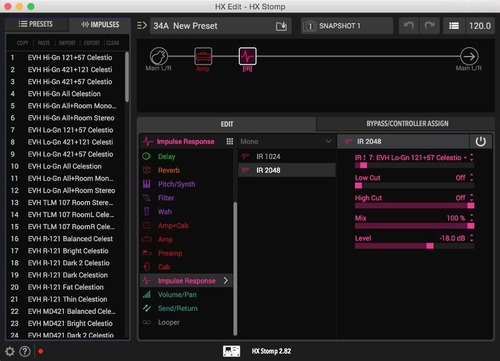Click the Low Cut slider

point(414,186)
